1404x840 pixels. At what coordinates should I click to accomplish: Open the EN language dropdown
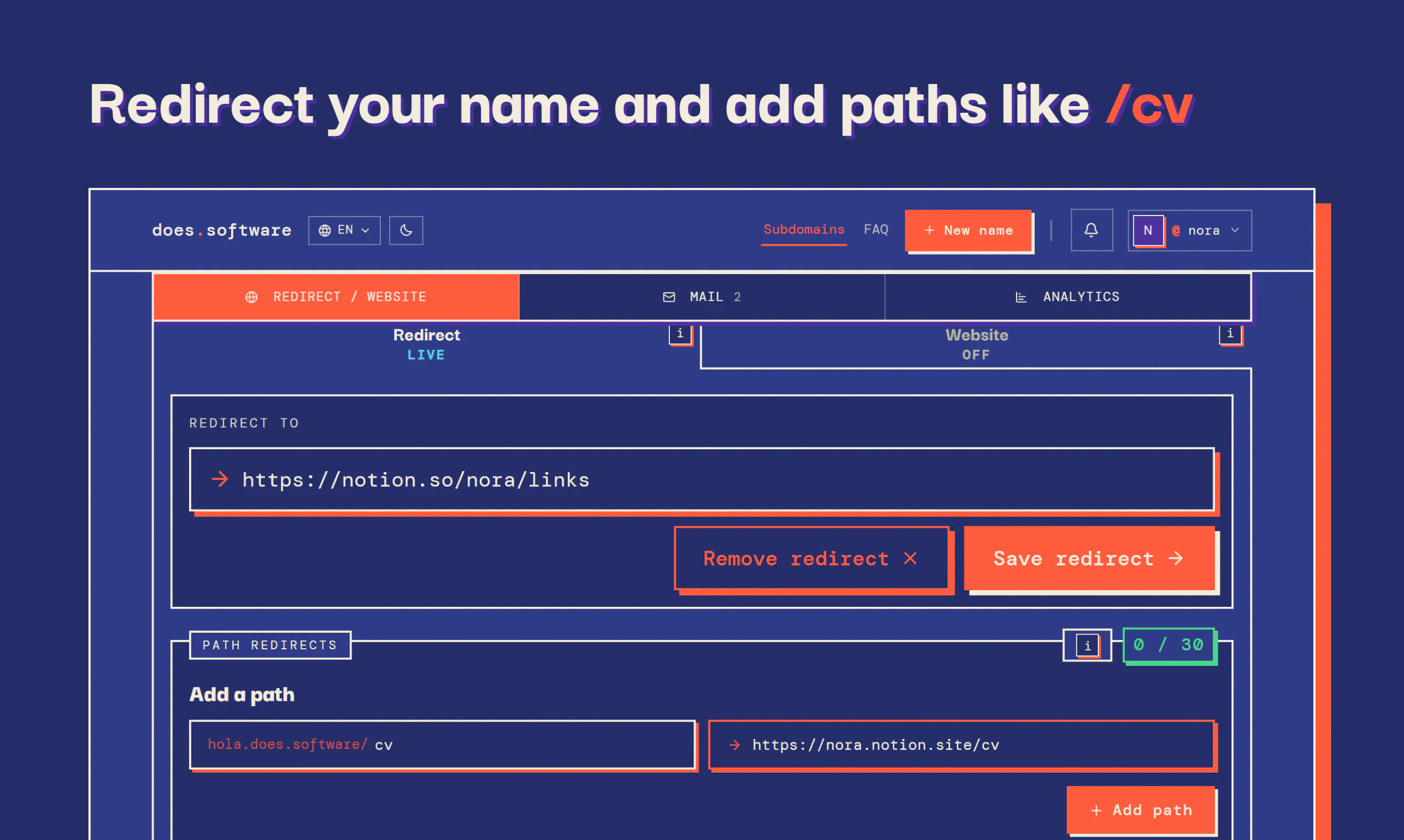coord(344,230)
